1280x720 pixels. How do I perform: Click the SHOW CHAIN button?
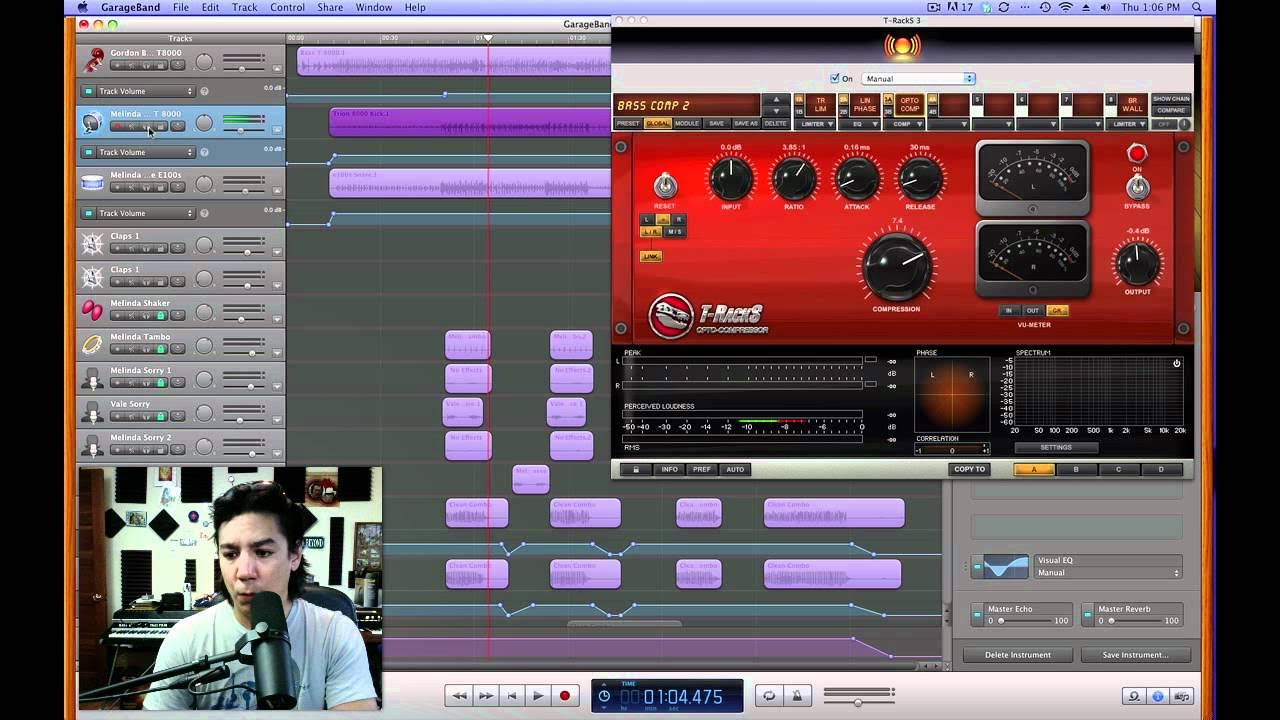click(x=1171, y=99)
